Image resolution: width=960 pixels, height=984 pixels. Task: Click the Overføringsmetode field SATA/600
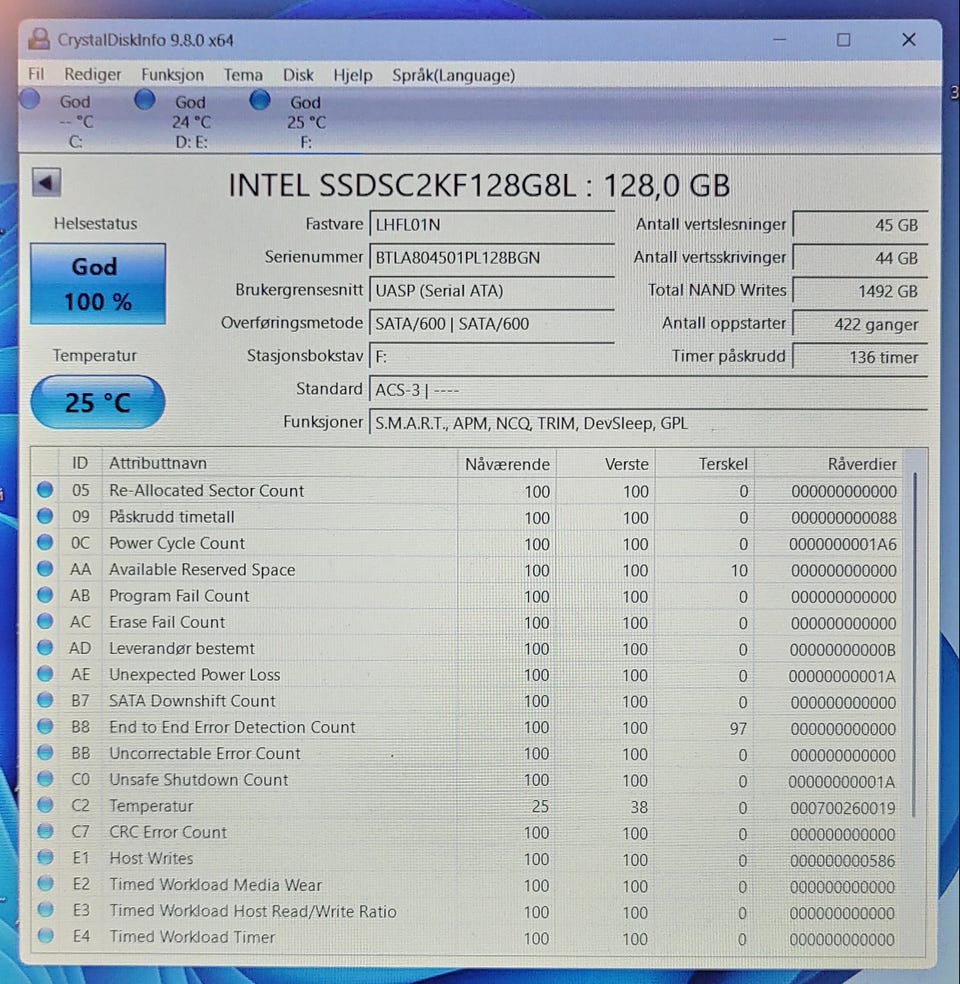tap(492, 324)
